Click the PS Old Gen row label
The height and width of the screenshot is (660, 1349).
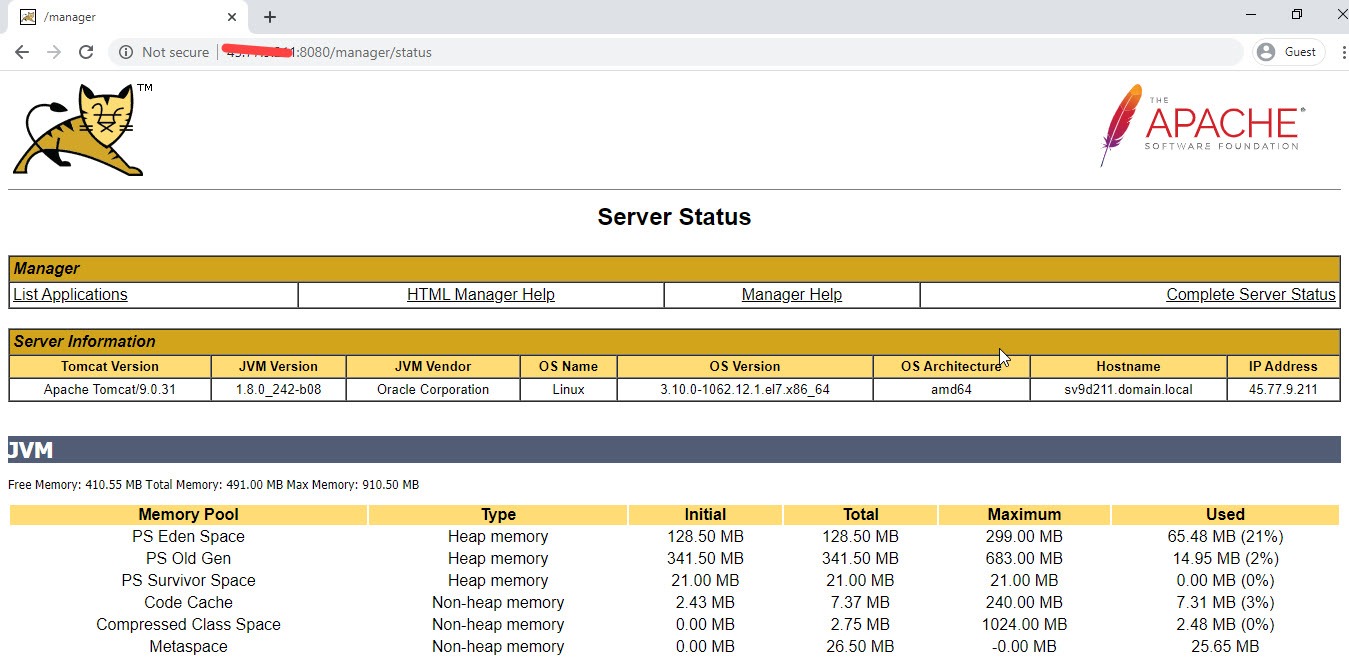(188, 559)
